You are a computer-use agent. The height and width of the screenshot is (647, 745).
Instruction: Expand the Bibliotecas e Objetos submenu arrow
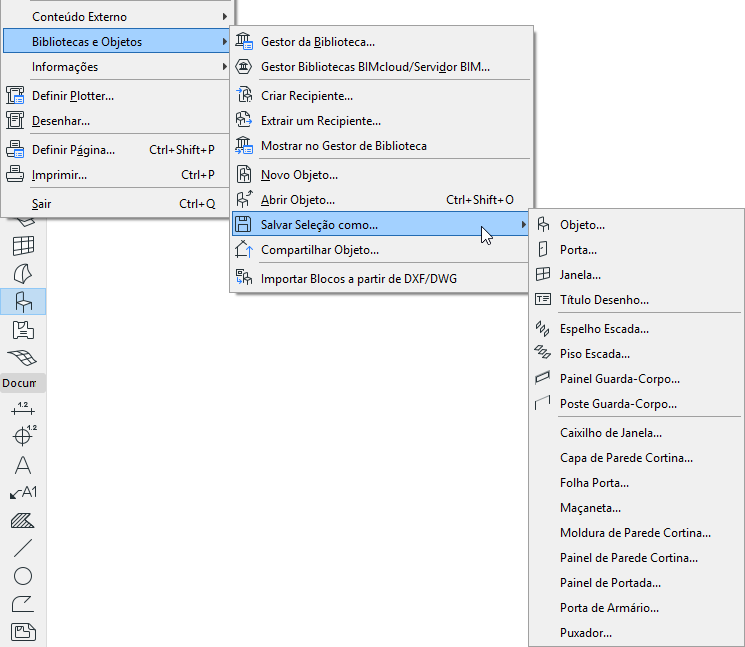(225, 41)
